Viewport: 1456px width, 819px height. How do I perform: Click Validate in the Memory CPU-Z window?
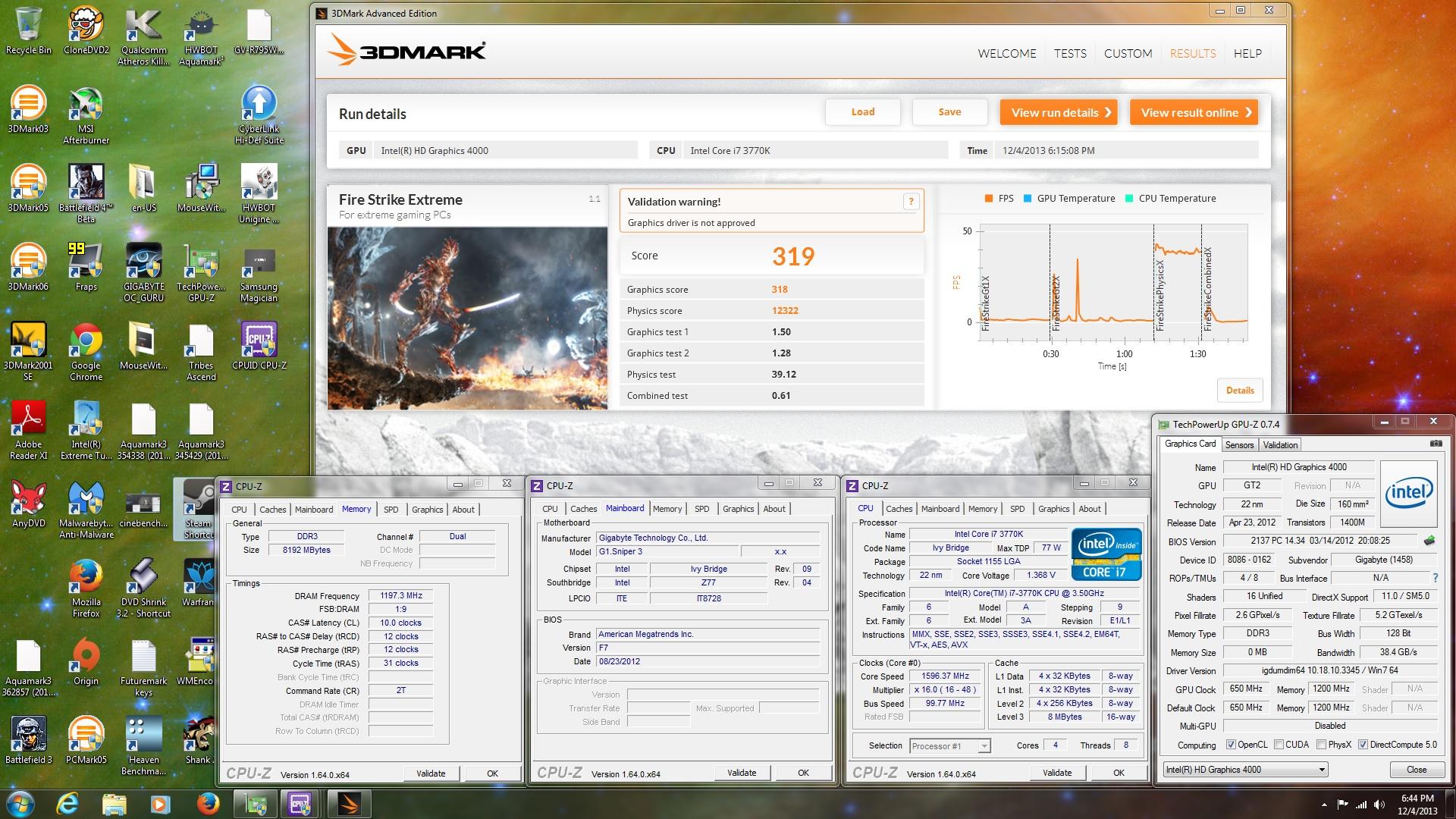pyautogui.click(x=431, y=773)
